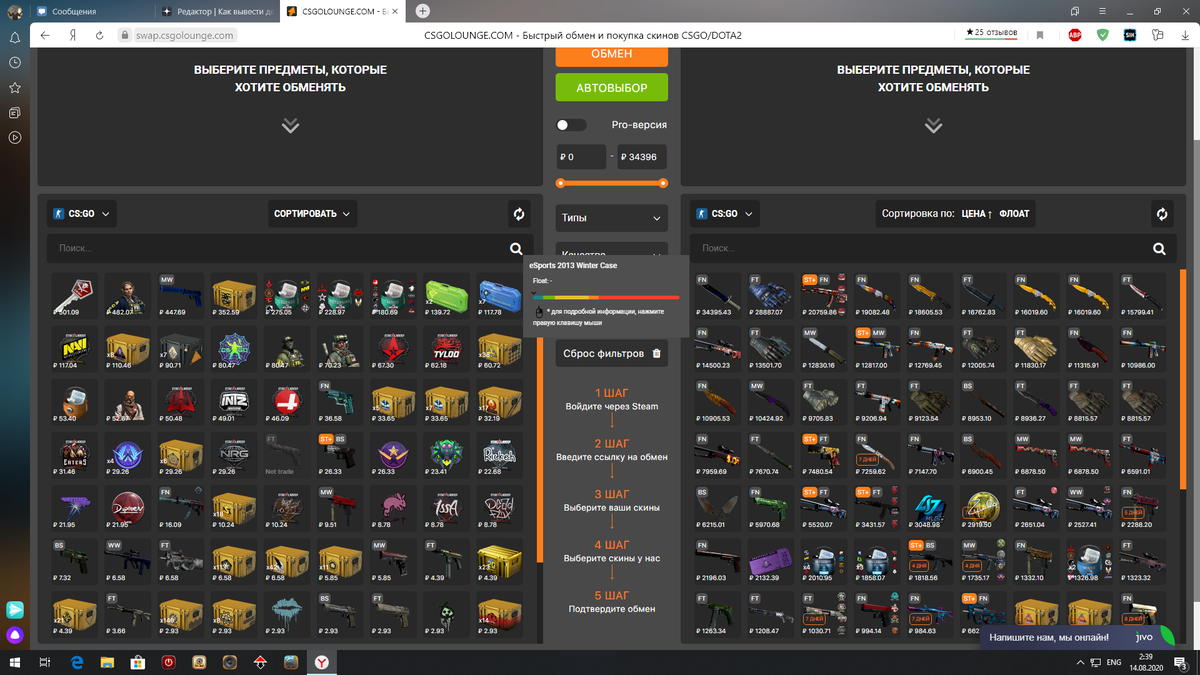
Task: Open the Напишите нам, мы онлайн chat
Action: [1079, 637]
